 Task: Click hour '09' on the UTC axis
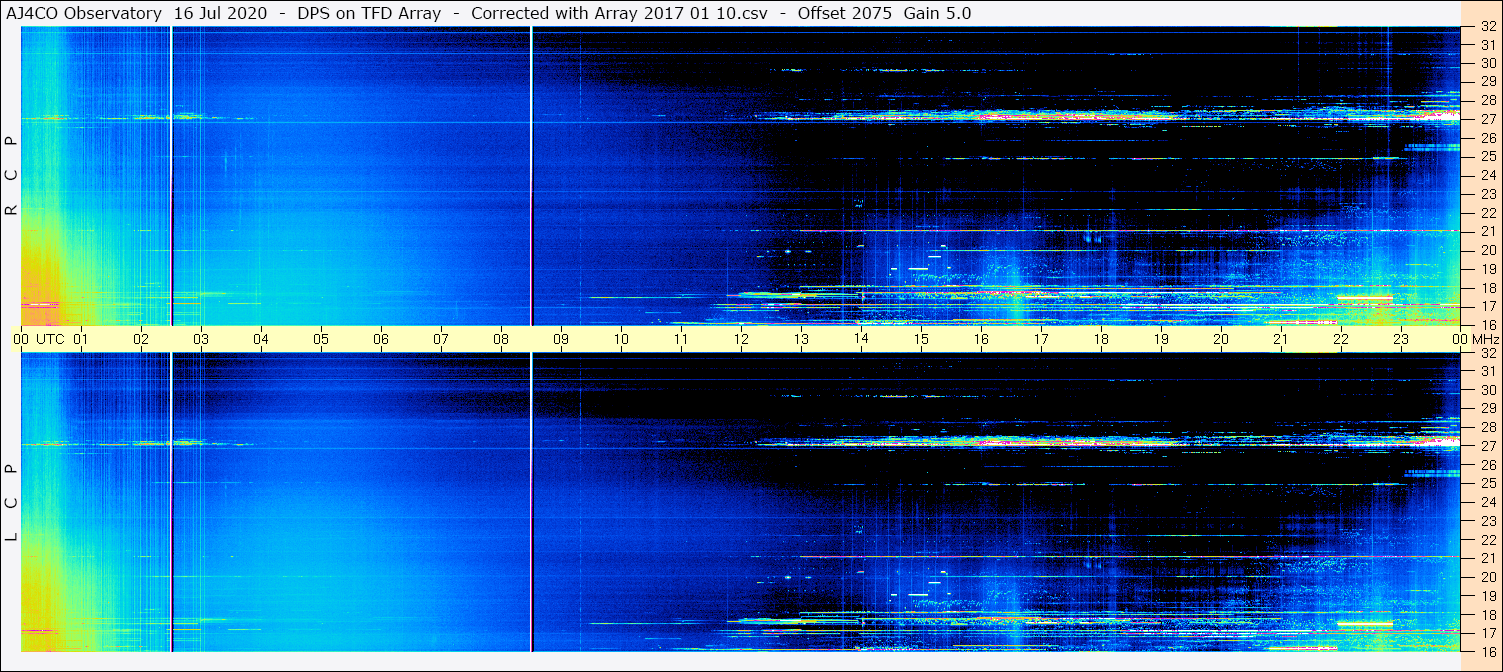pos(561,339)
